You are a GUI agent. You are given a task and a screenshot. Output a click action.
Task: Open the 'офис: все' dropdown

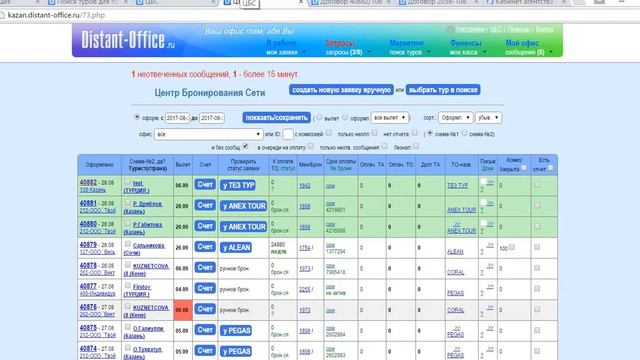(208, 134)
